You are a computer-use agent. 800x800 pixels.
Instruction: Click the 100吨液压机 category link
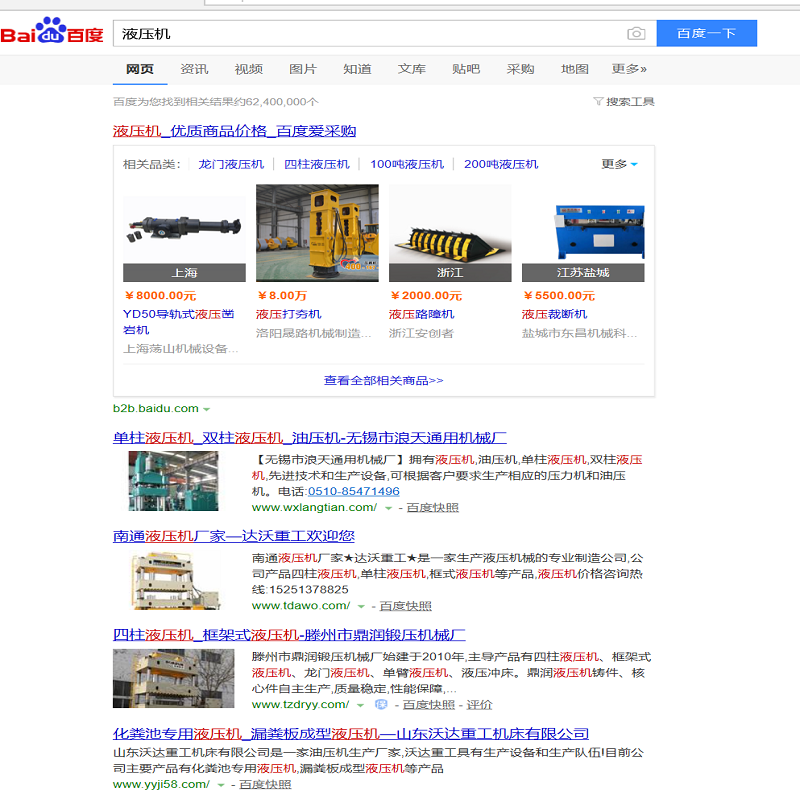click(407, 164)
